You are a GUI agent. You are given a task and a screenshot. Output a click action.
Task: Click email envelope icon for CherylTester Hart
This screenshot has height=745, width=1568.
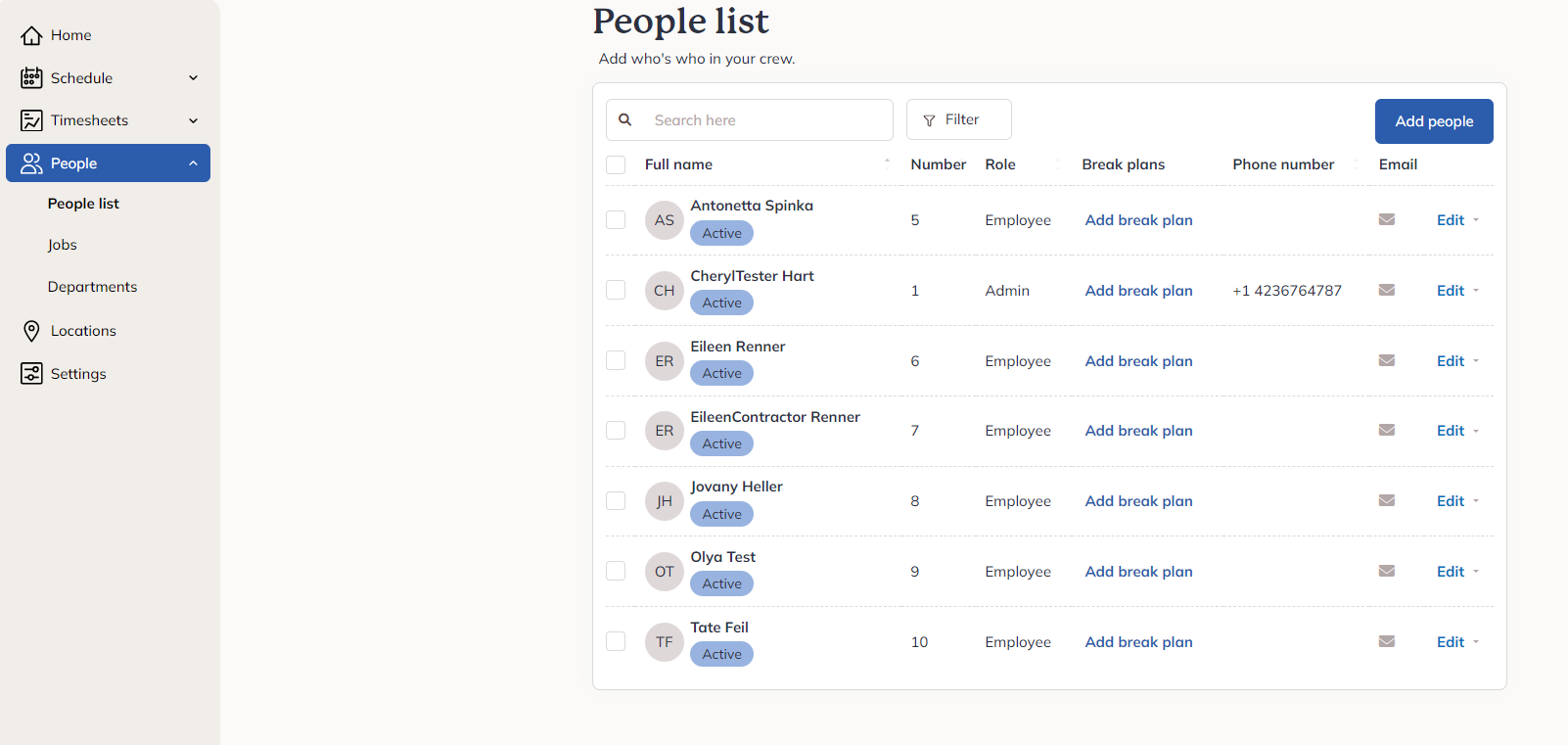coord(1387,290)
